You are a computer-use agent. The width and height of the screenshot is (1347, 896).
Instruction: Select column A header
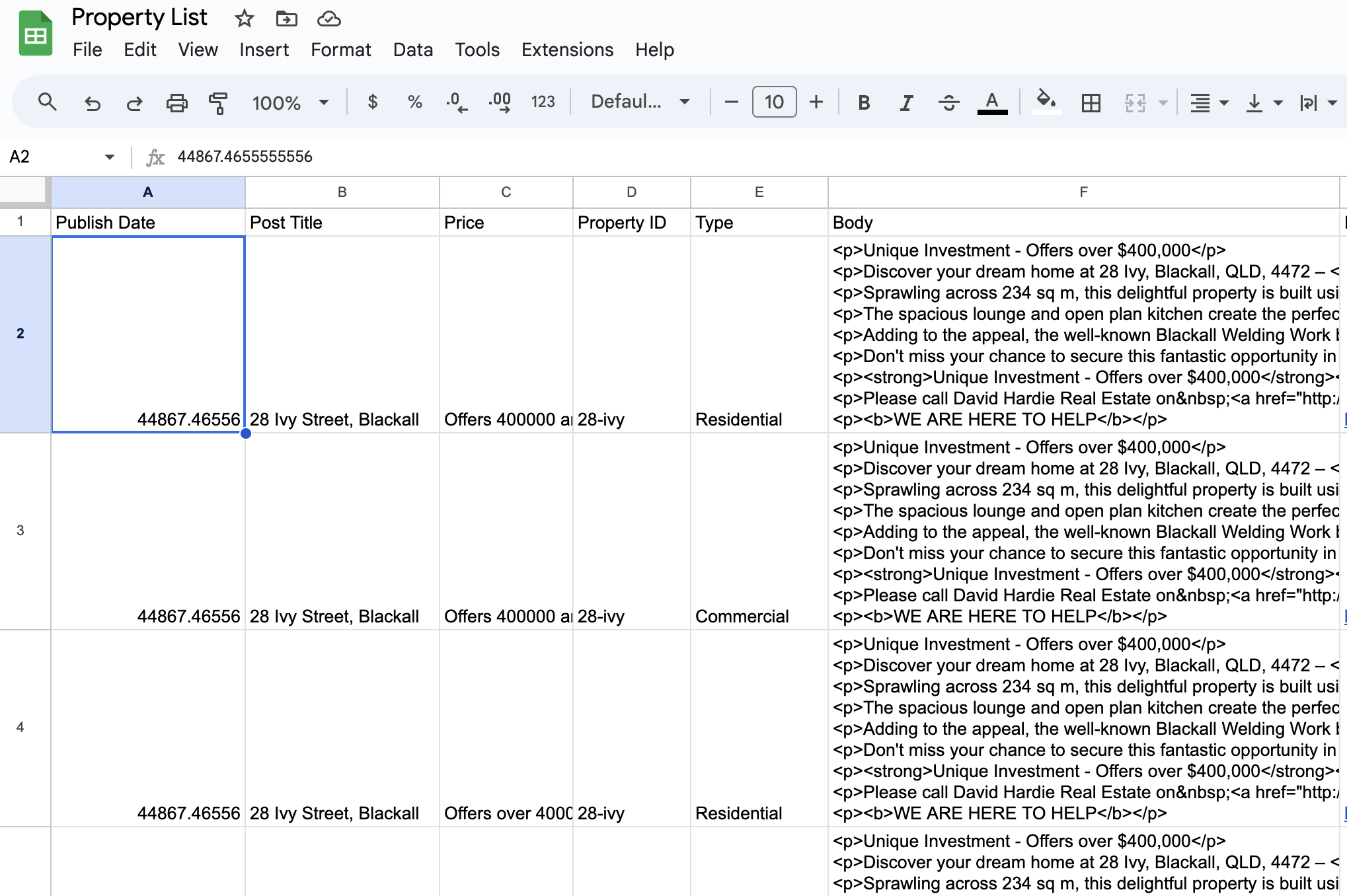[148, 192]
